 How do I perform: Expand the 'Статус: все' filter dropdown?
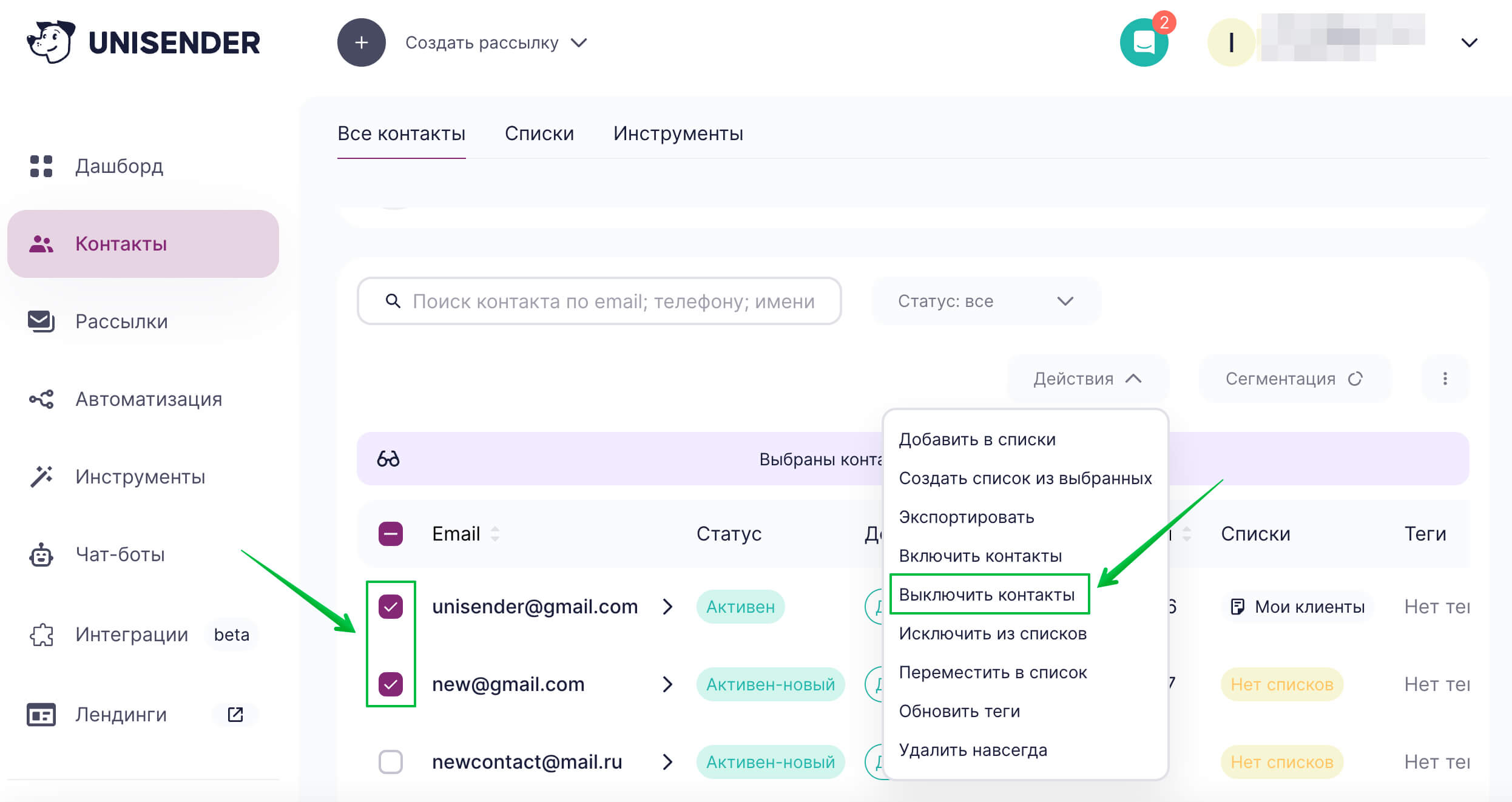click(x=985, y=302)
